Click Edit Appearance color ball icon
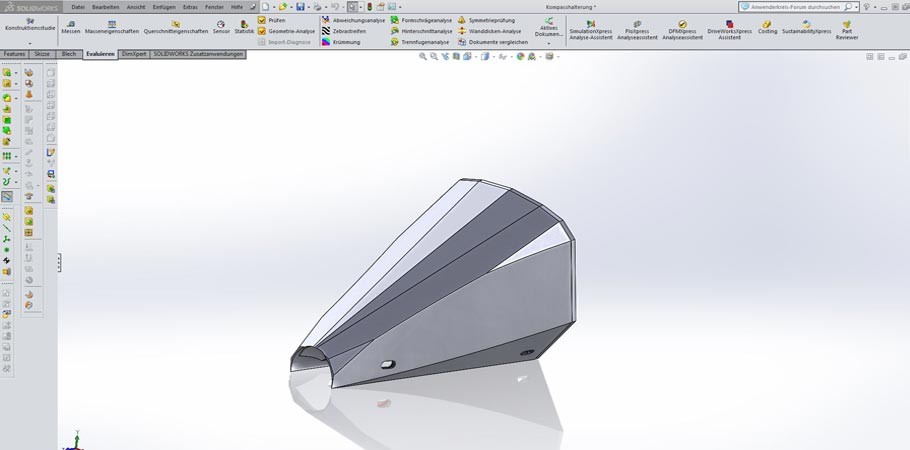The image size is (910, 450). 520,56
